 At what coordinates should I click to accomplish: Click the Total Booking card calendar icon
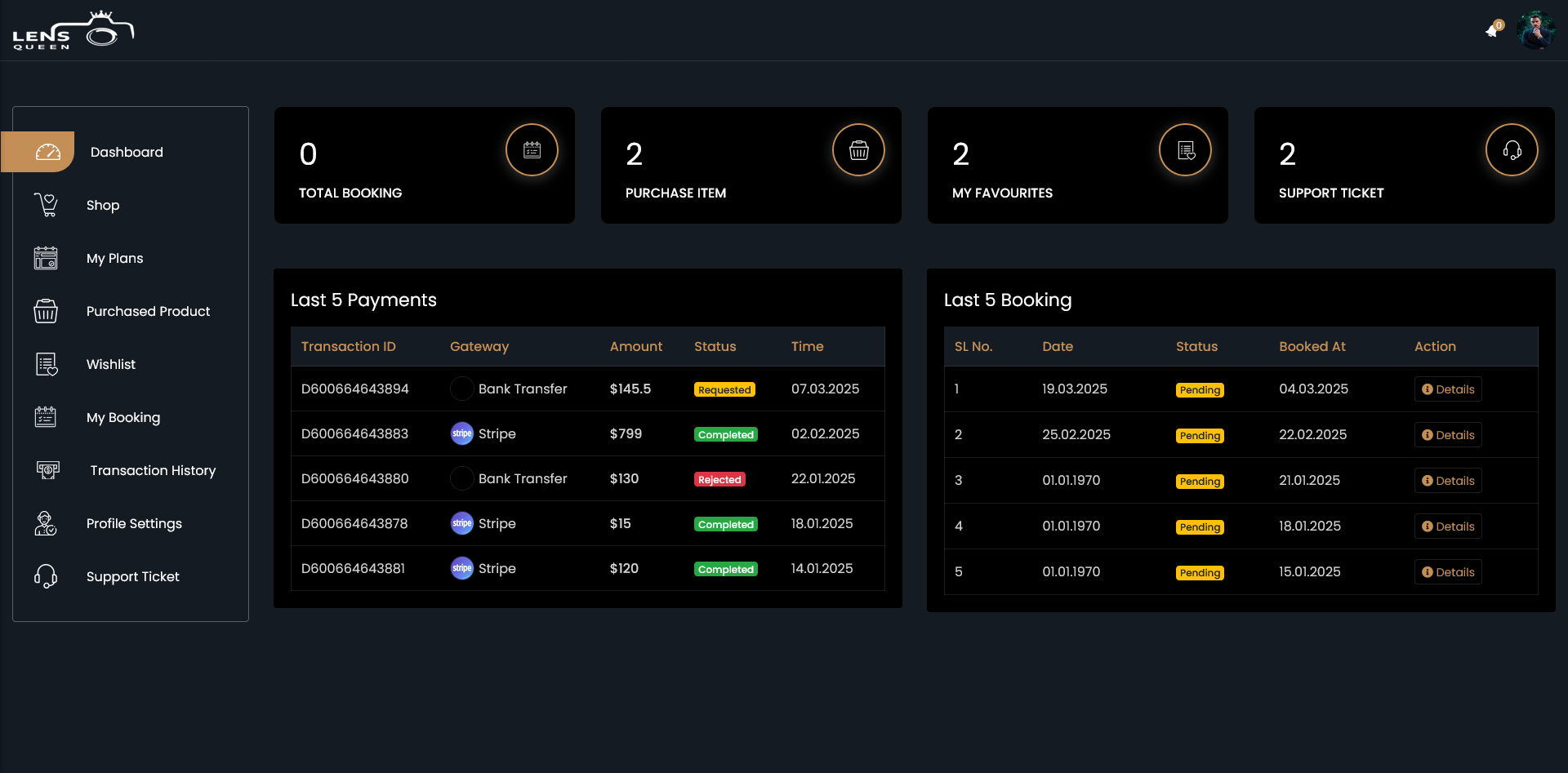tap(532, 150)
